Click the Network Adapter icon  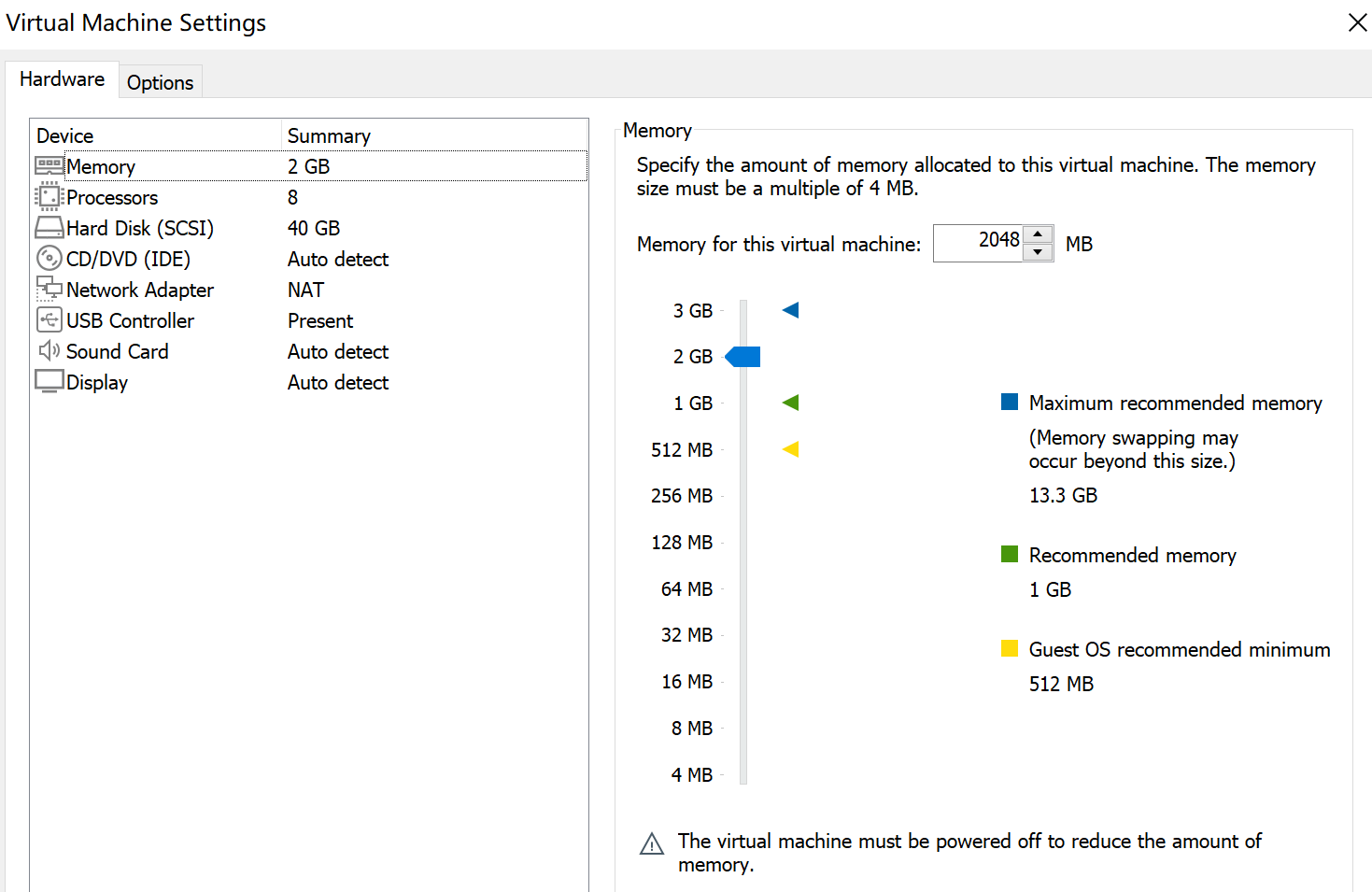[50, 289]
